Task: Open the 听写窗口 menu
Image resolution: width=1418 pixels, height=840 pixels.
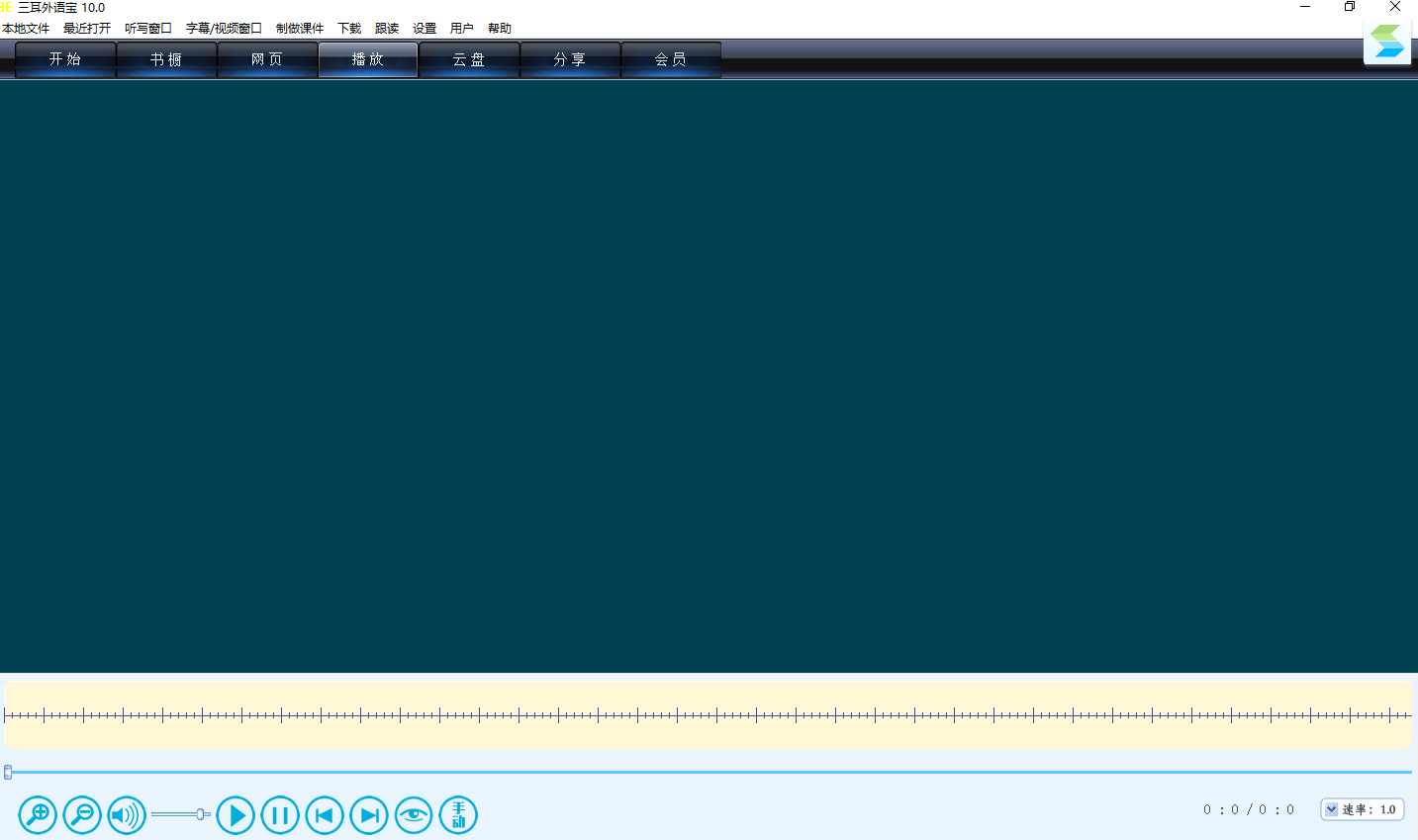Action: [x=148, y=29]
